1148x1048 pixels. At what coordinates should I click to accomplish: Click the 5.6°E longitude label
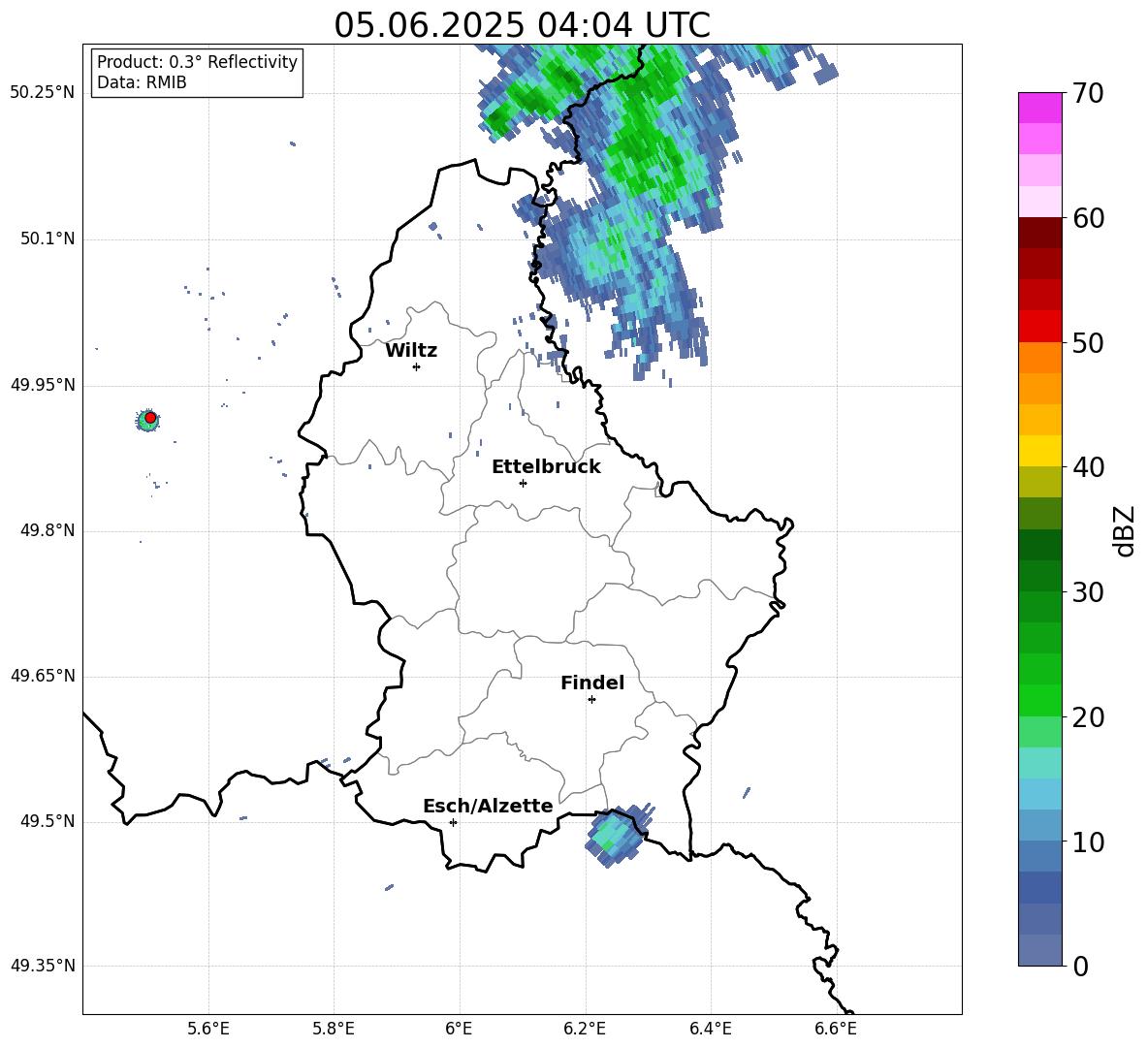[208, 1029]
